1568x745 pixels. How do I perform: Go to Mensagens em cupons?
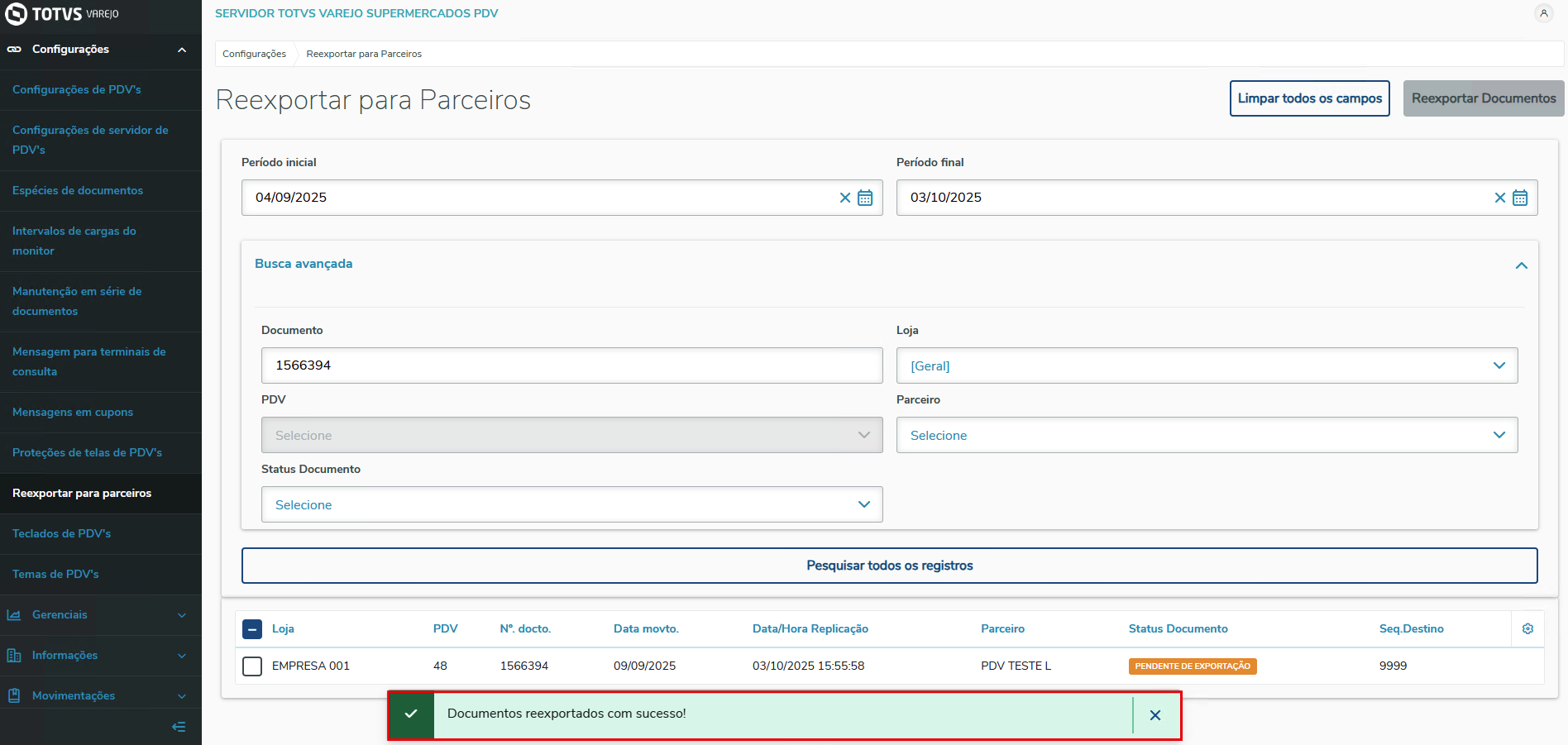(x=100, y=413)
